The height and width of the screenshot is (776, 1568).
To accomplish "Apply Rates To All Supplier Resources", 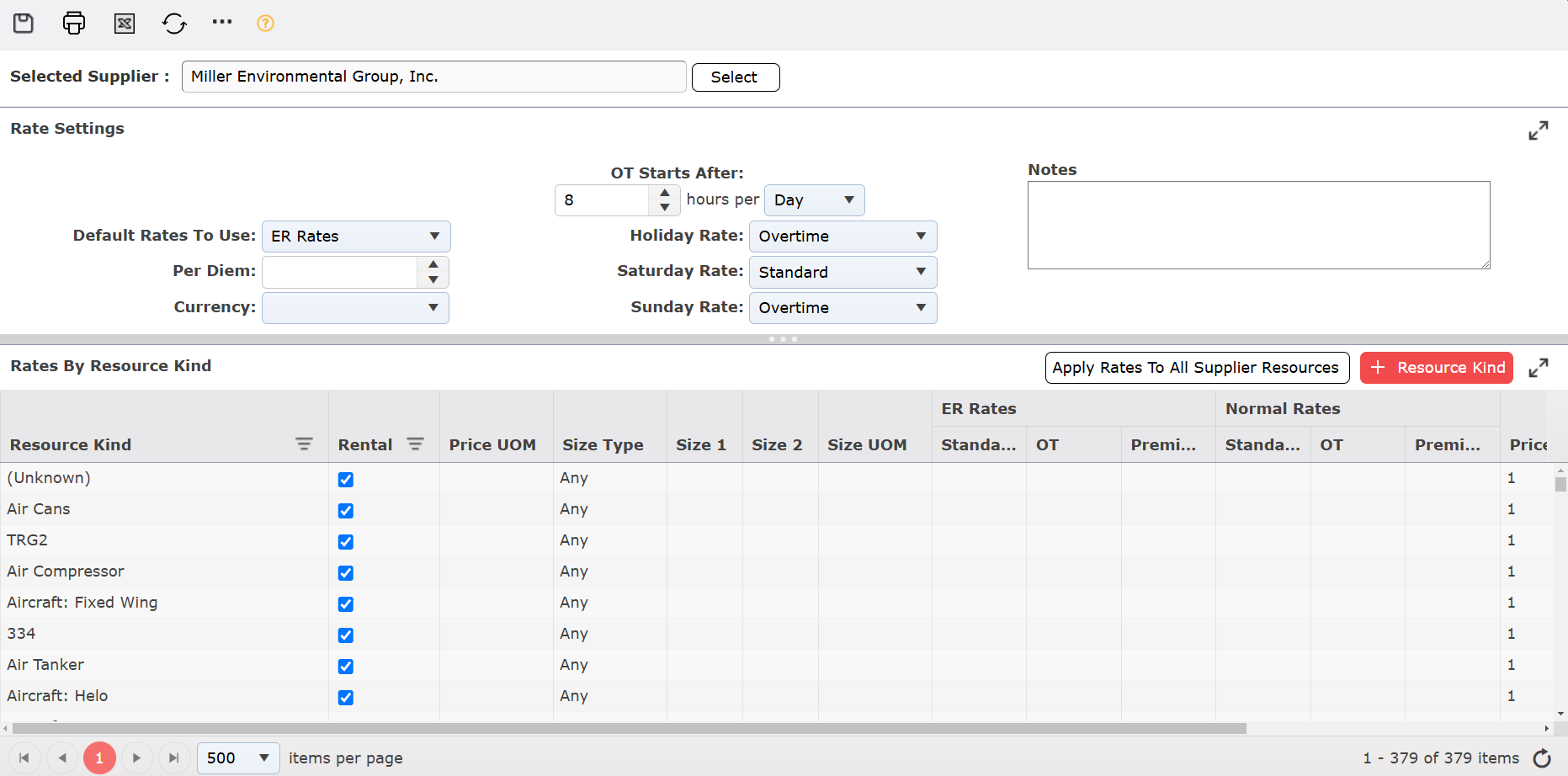I will pos(1196,367).
